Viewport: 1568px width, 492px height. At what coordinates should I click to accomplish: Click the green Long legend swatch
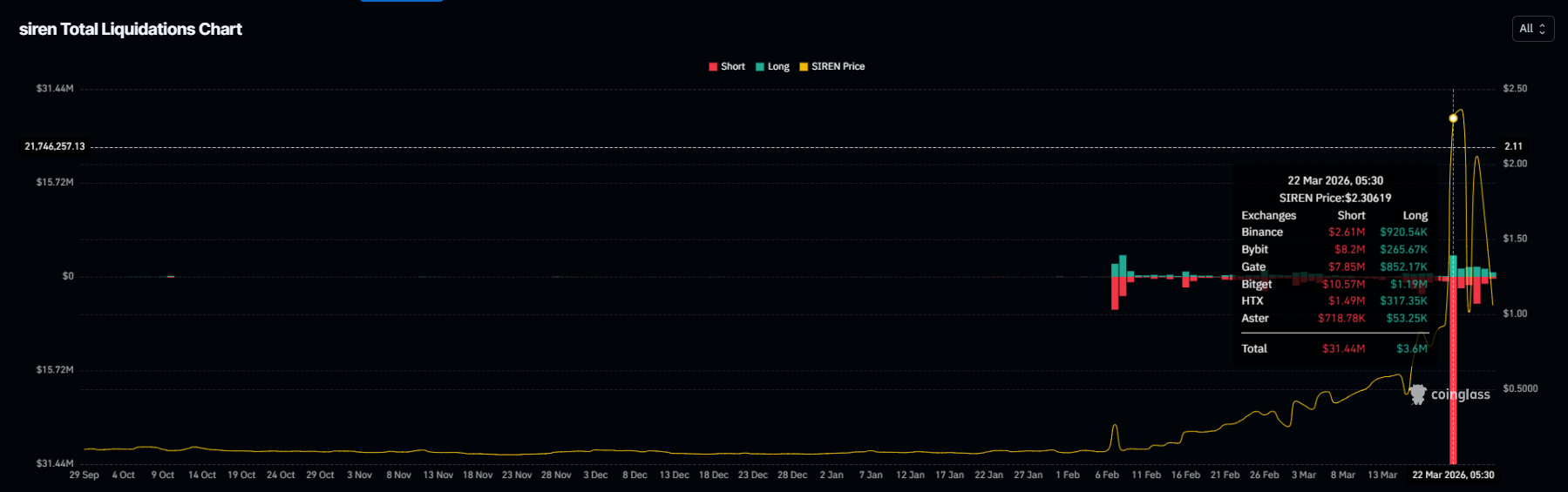(x=760, y=66)
